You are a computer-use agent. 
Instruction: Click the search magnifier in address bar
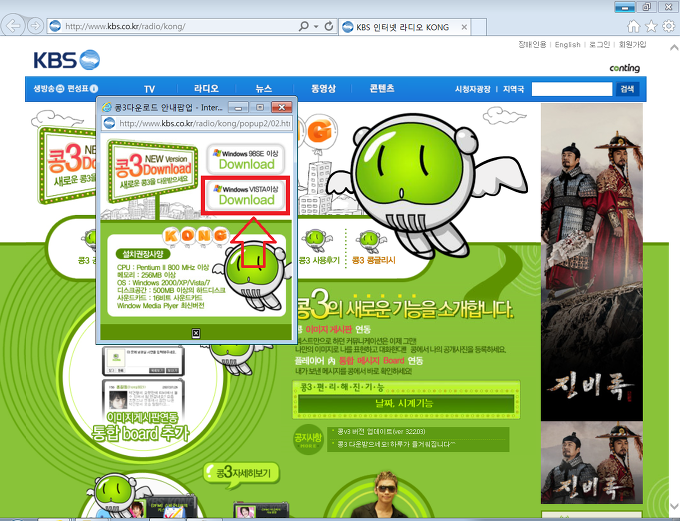tap(304, 26)
